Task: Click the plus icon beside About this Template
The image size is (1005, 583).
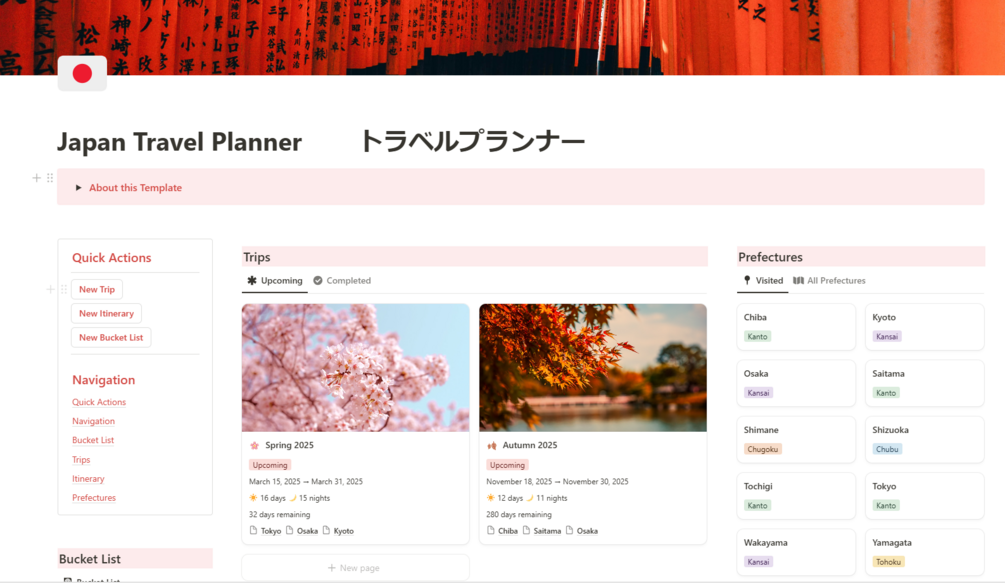Action: [37, 177]
